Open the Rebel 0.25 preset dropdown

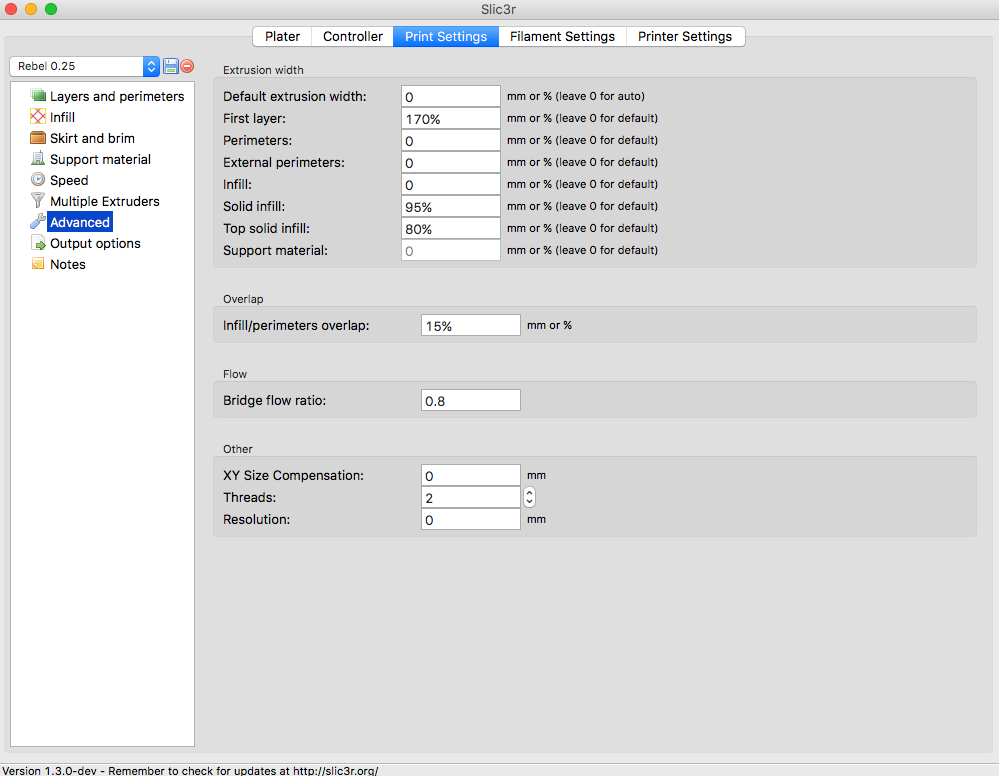pyautogui.click(x=84, y=66)
